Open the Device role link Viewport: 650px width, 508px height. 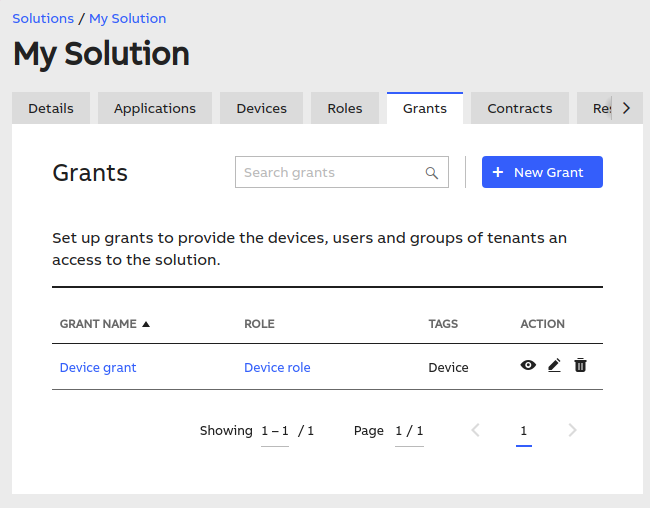pos(277,367)
